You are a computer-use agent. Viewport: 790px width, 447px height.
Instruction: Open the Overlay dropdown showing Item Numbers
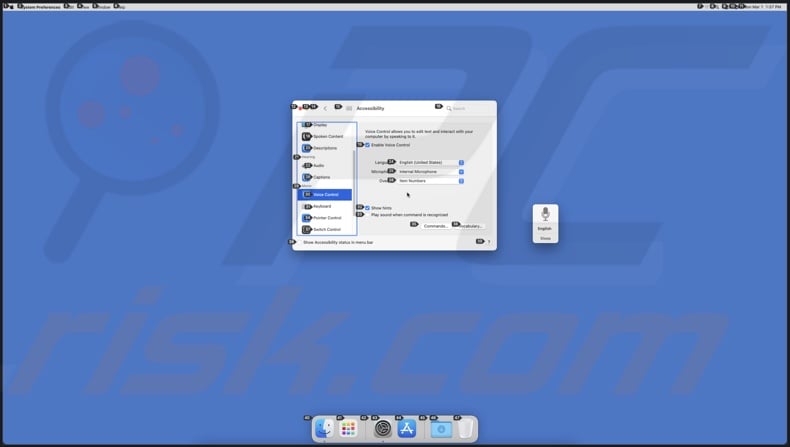(x=430, y=181)
